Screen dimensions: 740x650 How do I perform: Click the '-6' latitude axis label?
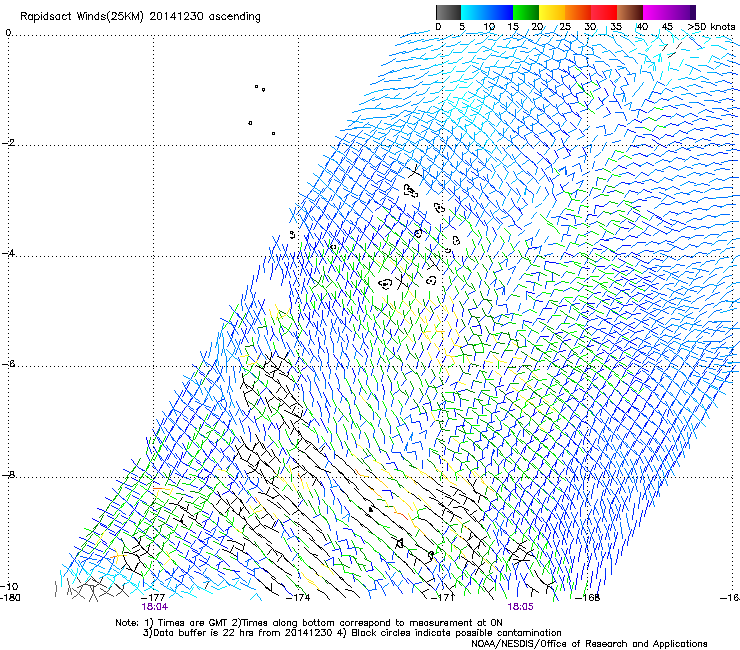tap(9, 364)
